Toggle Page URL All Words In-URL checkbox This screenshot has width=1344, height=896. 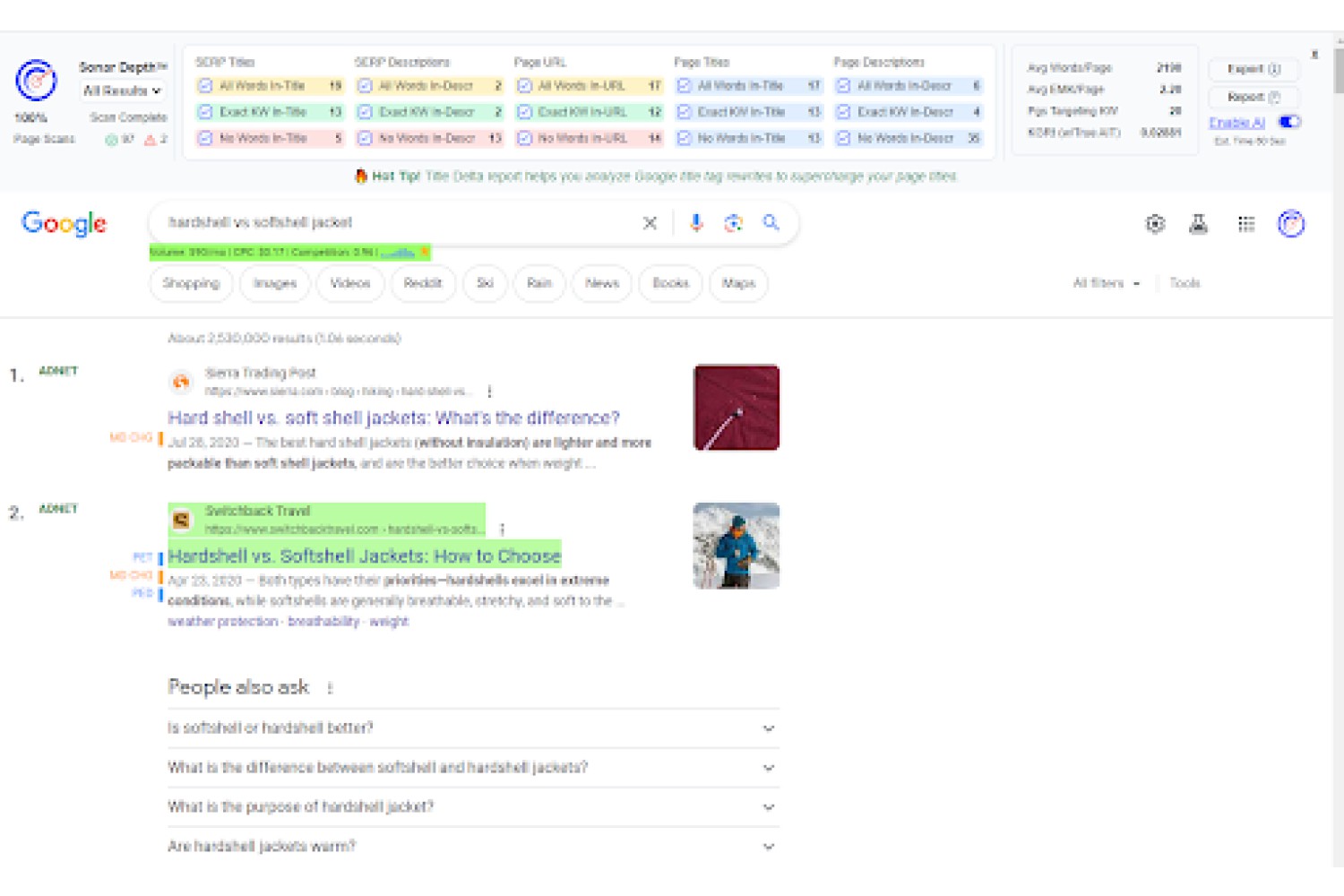(524, 86)
